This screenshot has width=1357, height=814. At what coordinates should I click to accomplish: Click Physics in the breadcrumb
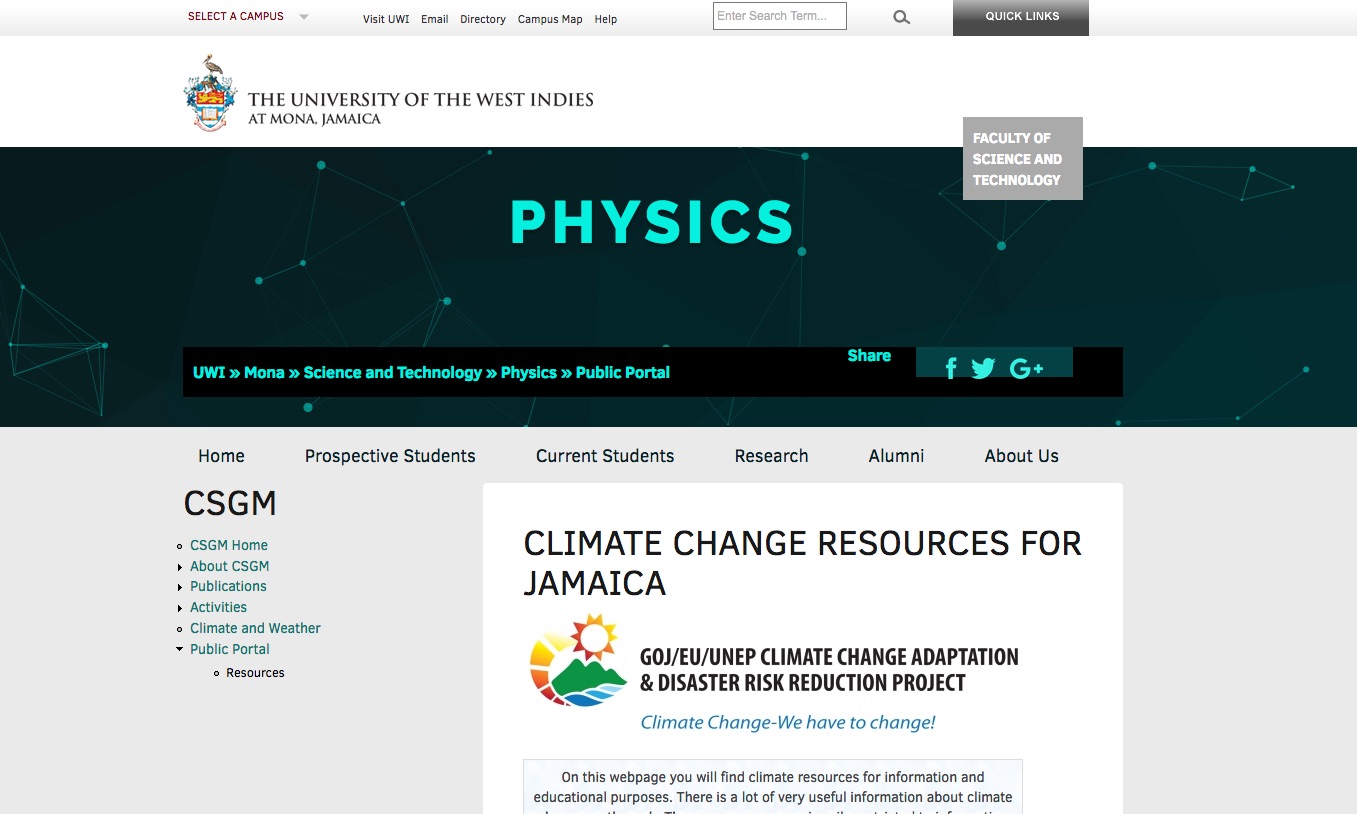point(529,372)
